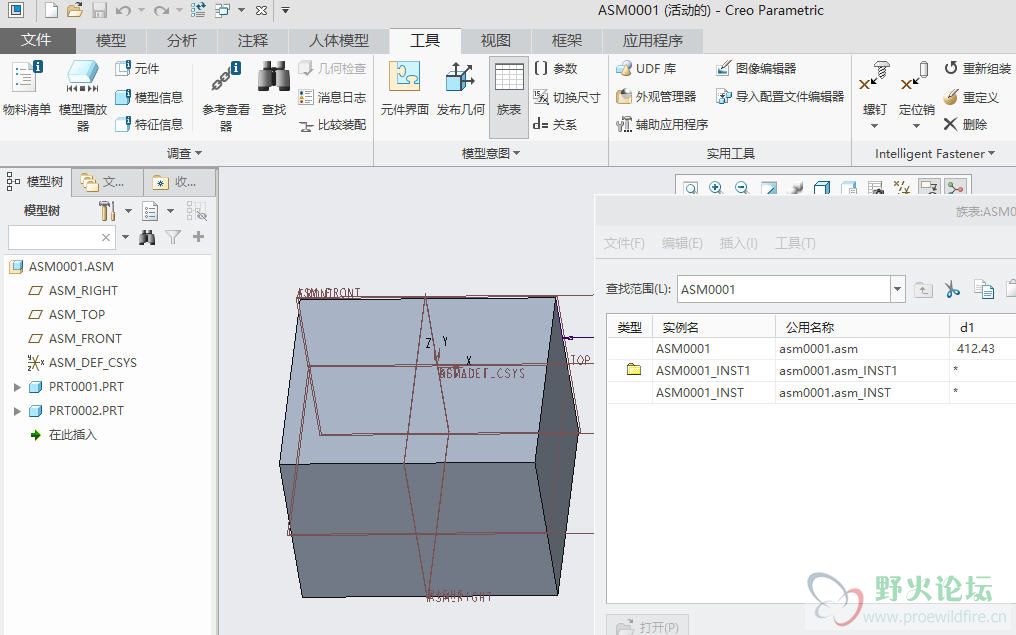Switch to the 注释 ribbon tab
This screenshot has width=1016, height=635.
[253, 41]
